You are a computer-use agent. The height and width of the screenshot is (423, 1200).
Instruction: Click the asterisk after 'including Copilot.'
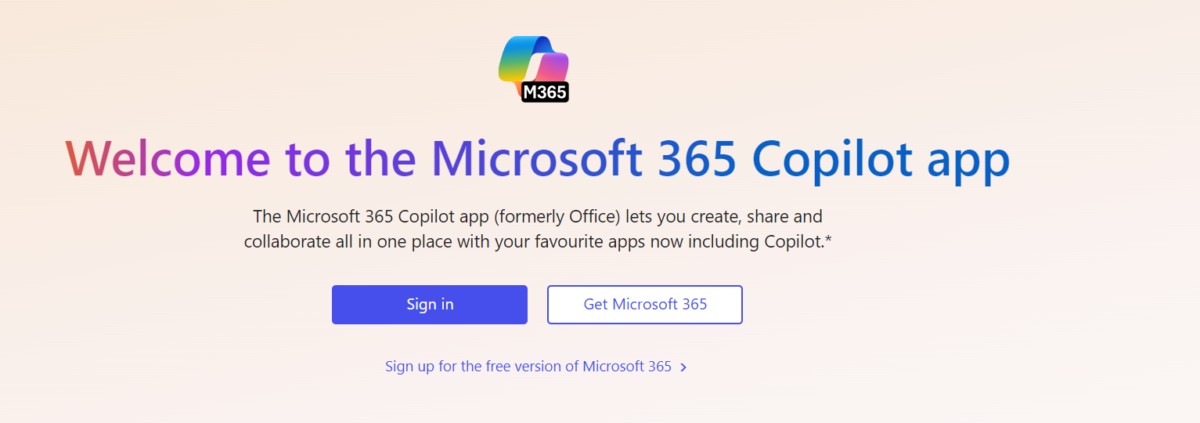(827, 240)
